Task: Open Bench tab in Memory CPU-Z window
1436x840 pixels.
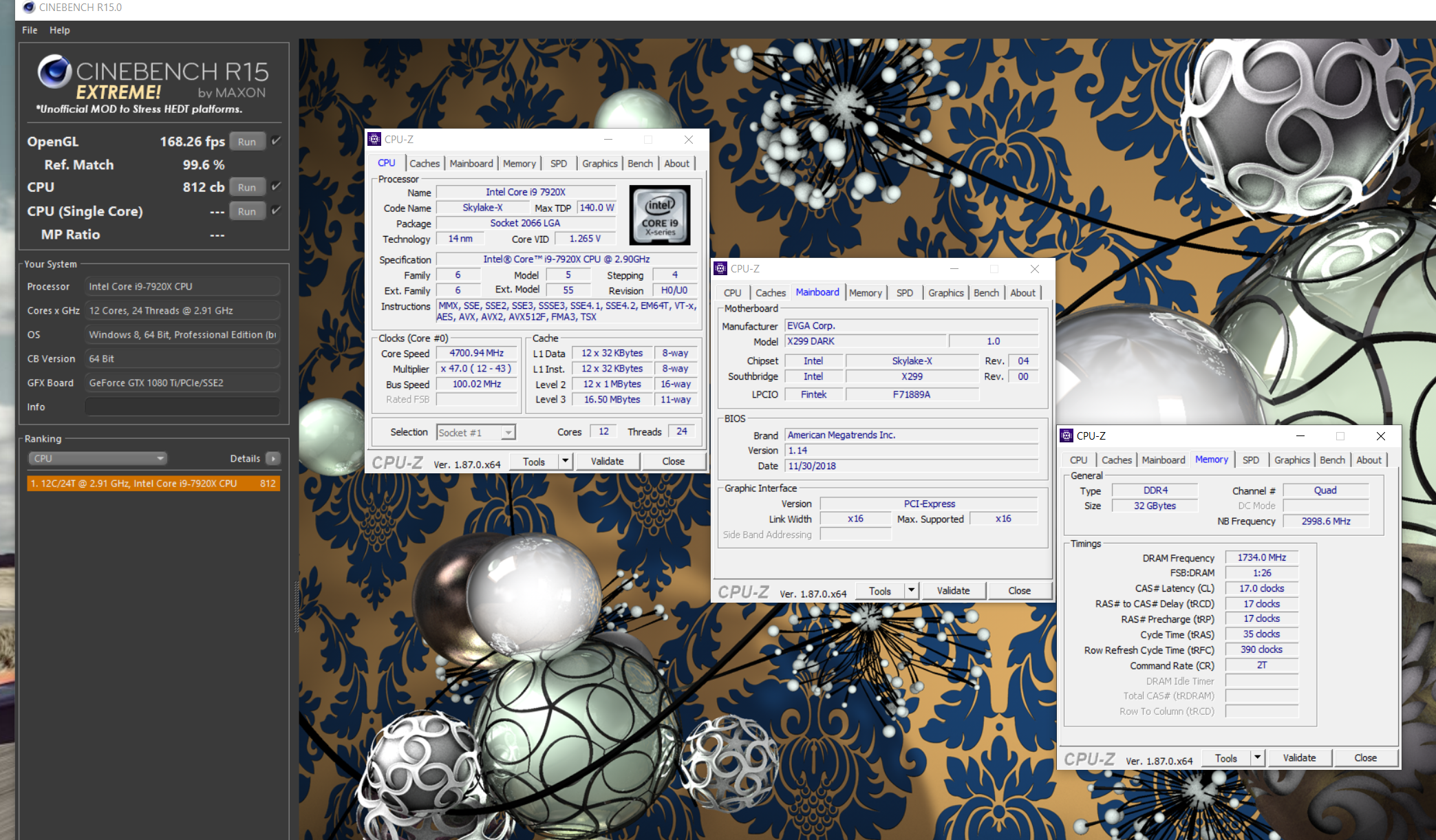Action: coord(1332,460)
